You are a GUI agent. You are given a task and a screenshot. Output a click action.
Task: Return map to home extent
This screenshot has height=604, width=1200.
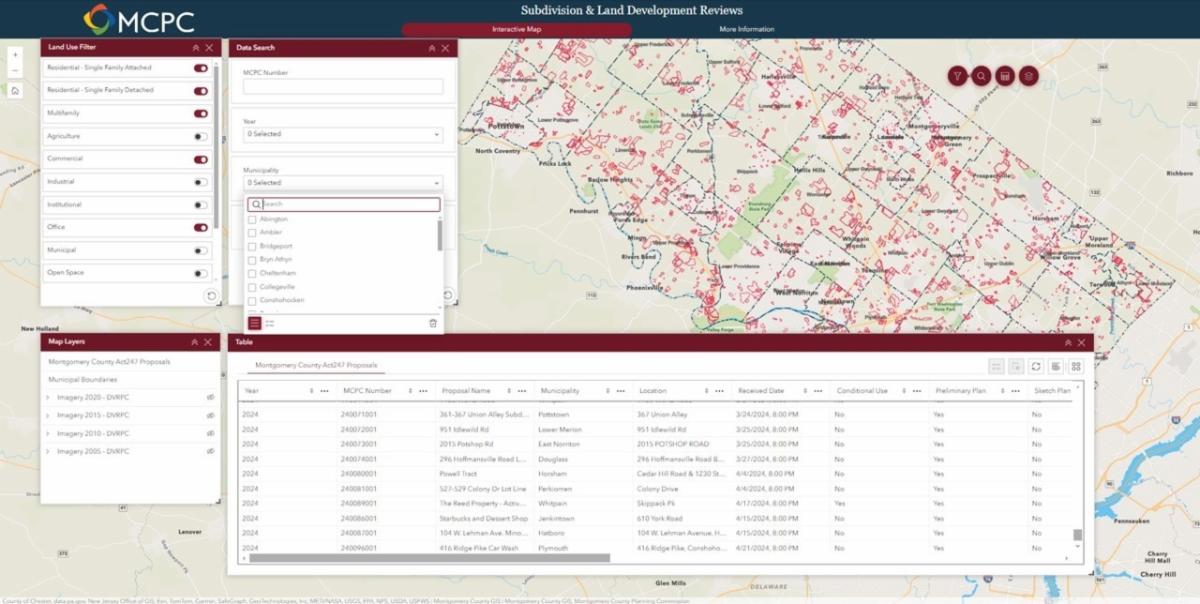(x=15, y=90)
